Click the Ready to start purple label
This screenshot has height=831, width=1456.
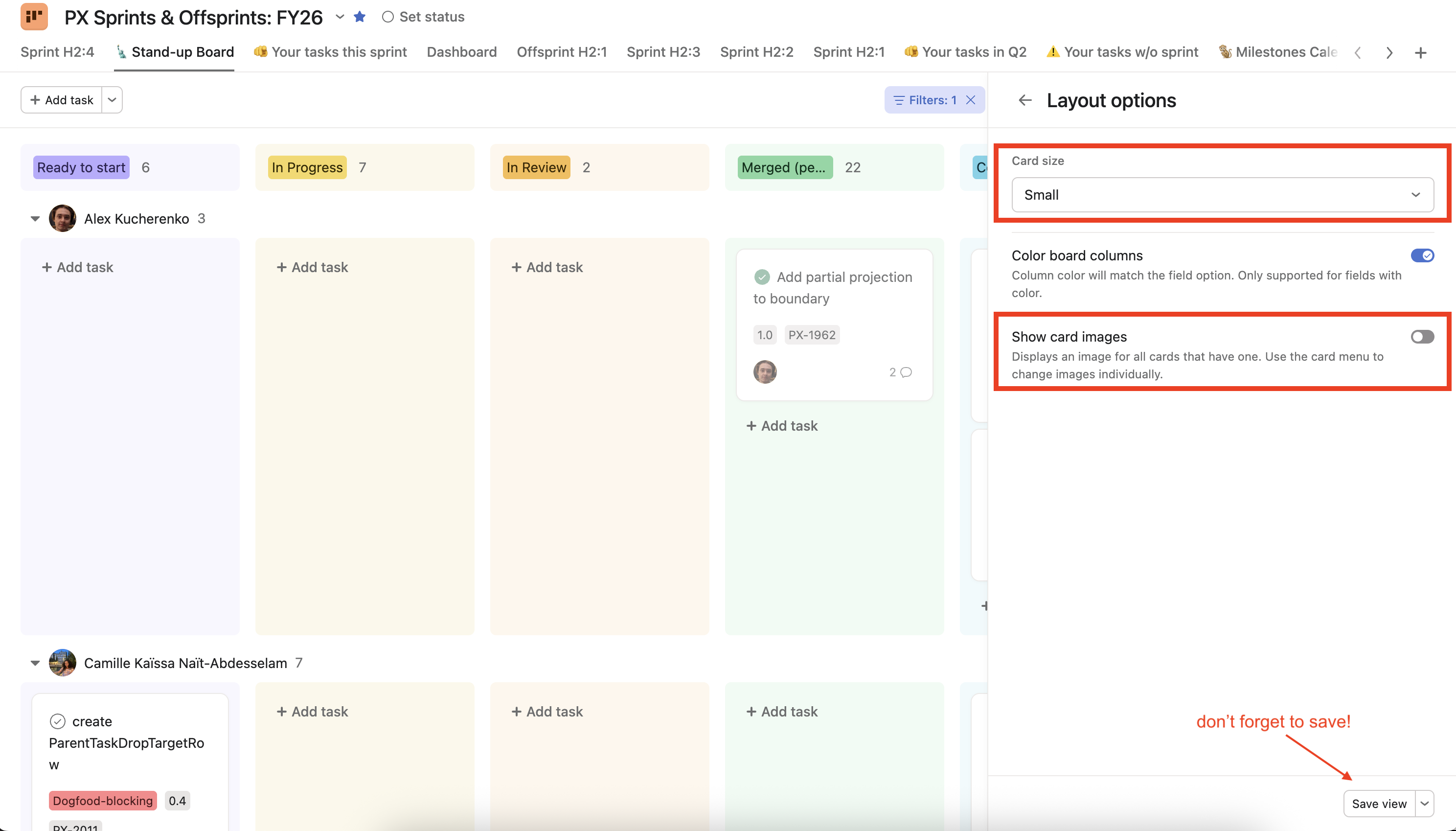click(x=81, y=167)
